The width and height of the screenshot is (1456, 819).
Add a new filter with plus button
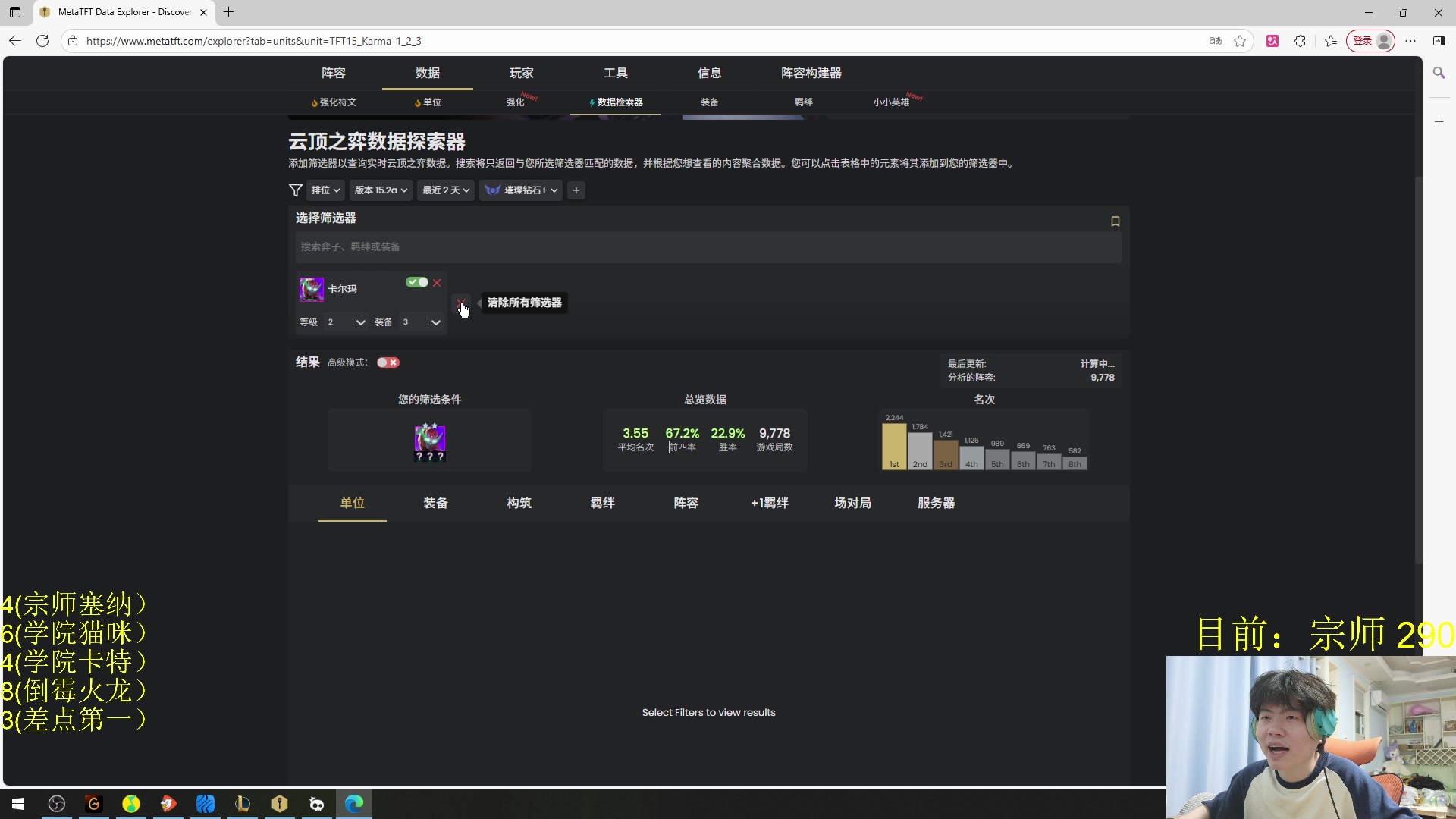[x=576, y=190]
